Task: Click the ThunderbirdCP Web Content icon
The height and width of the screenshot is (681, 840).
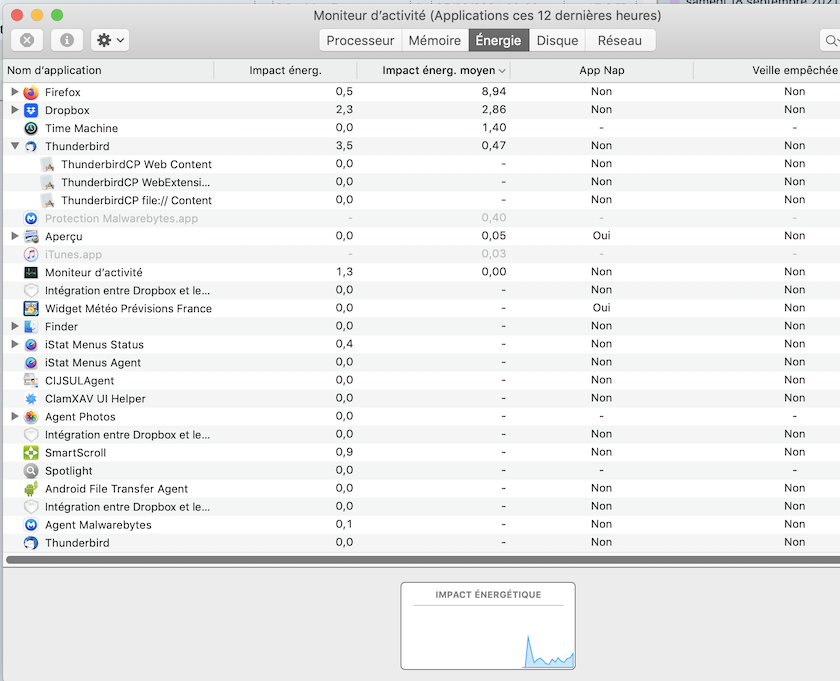Action: pos(48,164)
